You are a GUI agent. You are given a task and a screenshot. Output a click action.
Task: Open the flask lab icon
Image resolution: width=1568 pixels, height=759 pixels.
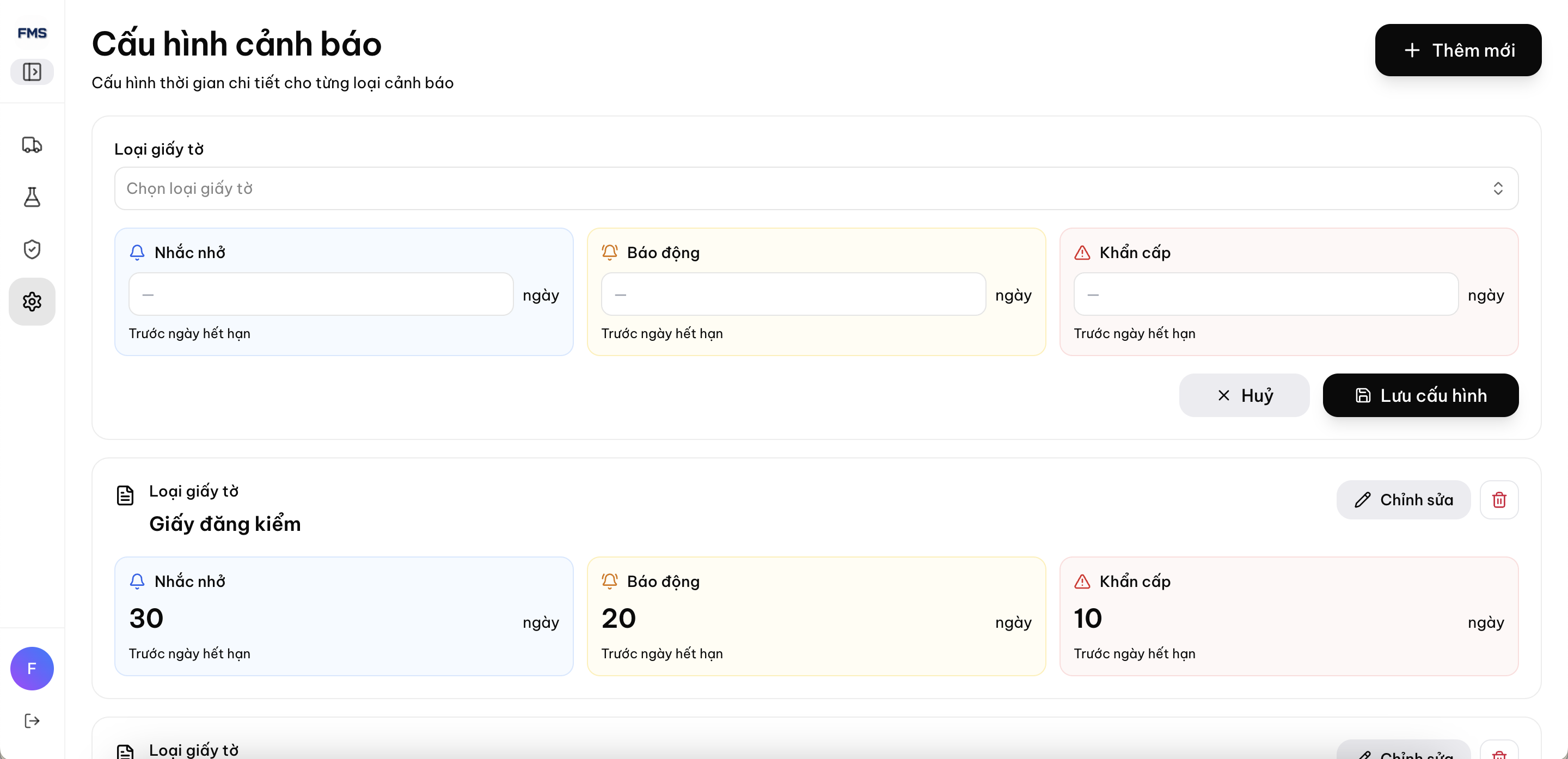coord(32,197)
